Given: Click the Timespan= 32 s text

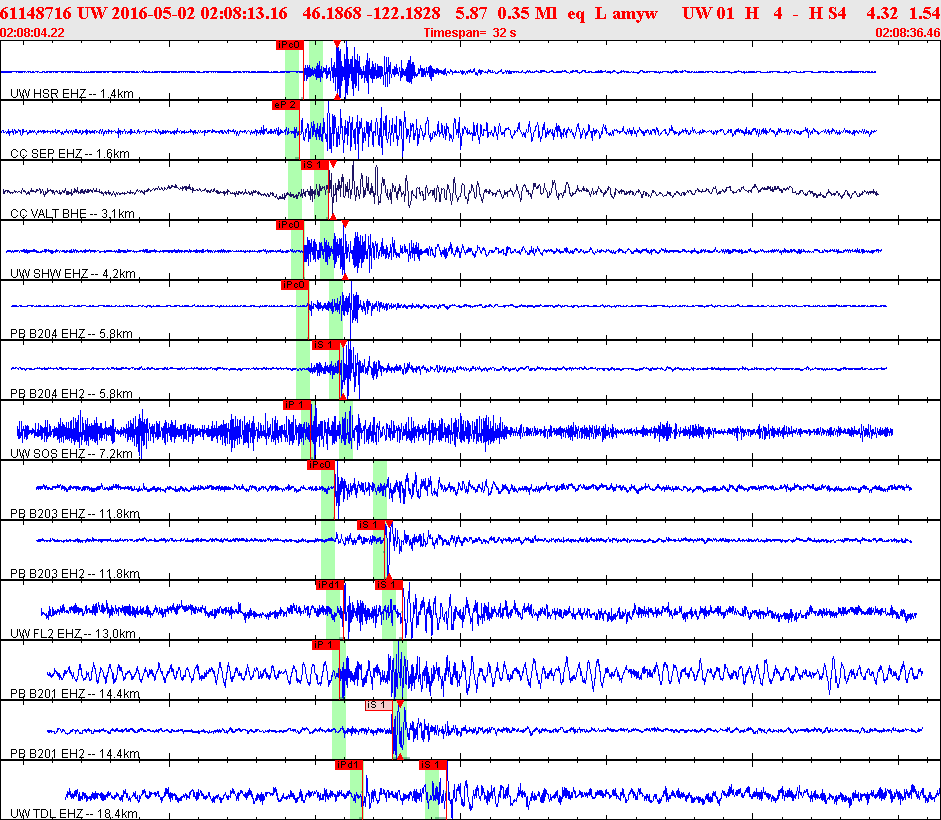Looking at the screenshot, I should 470,32.
